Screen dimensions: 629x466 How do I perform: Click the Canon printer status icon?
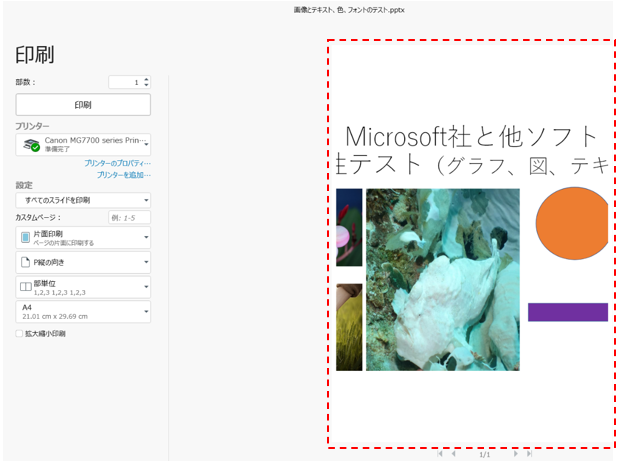click(x=31, y=145)
